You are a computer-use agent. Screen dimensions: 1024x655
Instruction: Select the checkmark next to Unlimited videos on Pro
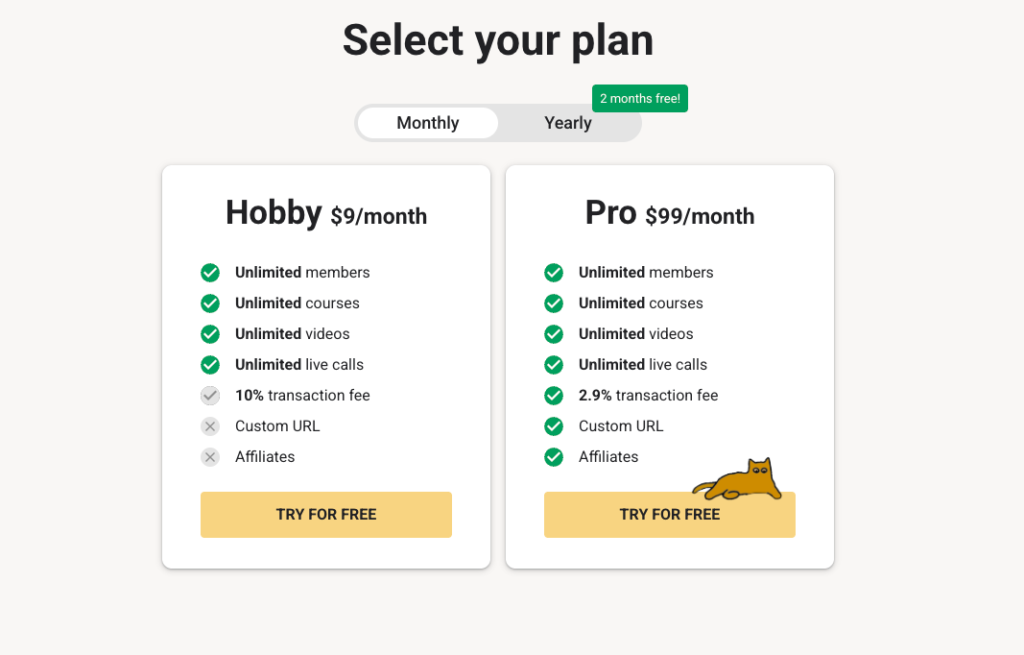pos(554,333)
